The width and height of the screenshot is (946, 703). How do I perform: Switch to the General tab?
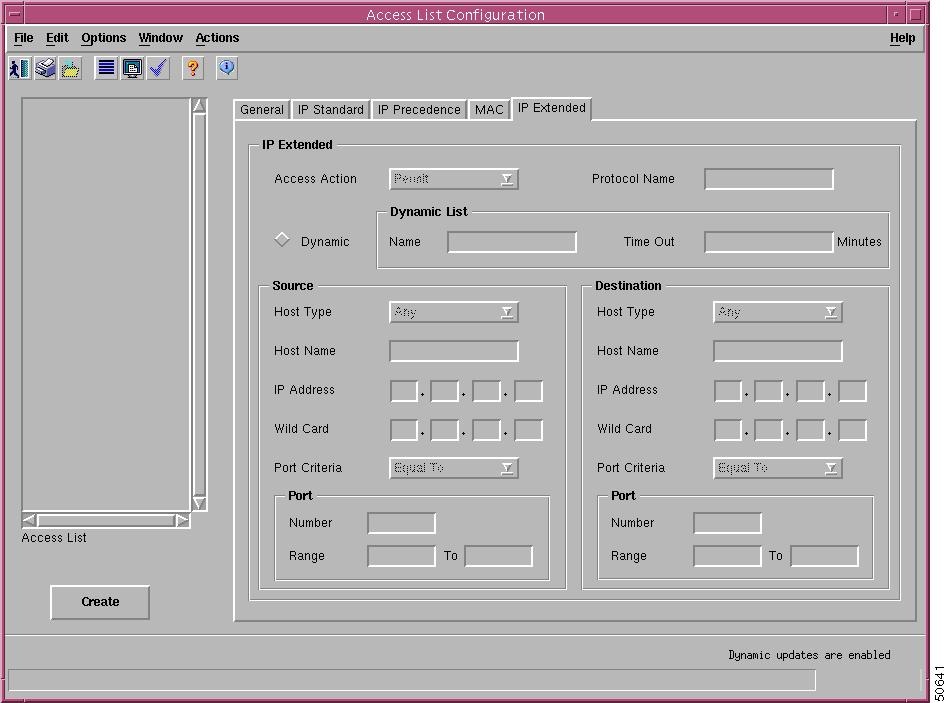tap(262, 110)
